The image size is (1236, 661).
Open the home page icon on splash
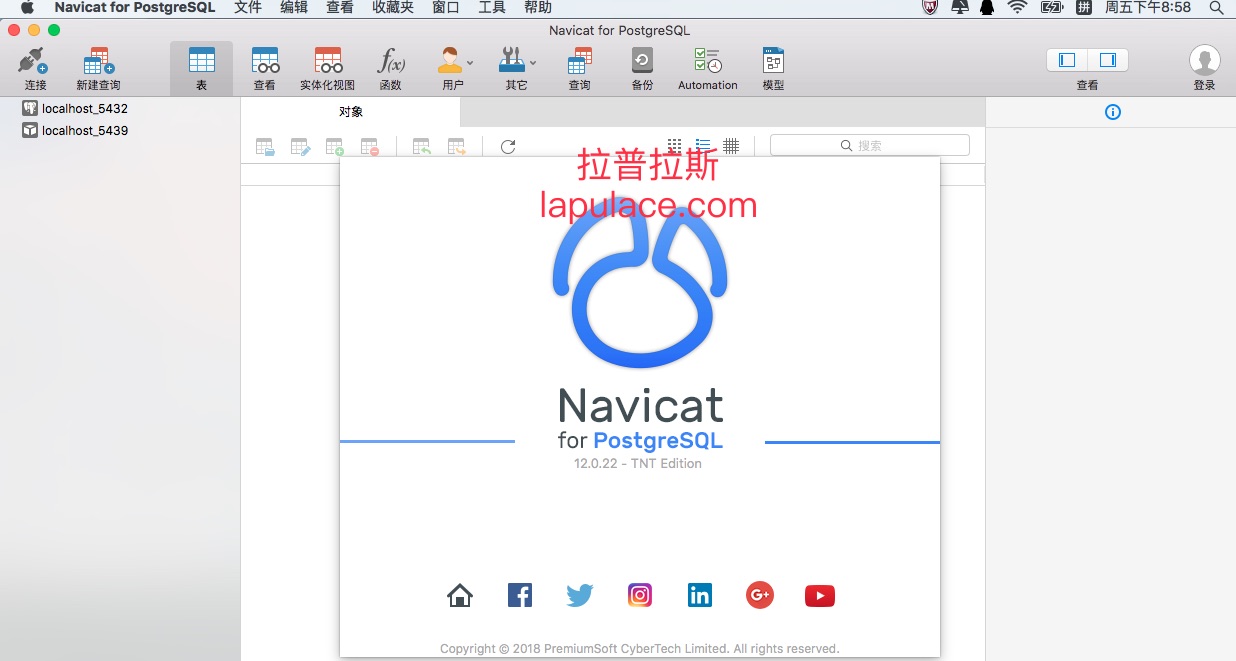(460, 596)
